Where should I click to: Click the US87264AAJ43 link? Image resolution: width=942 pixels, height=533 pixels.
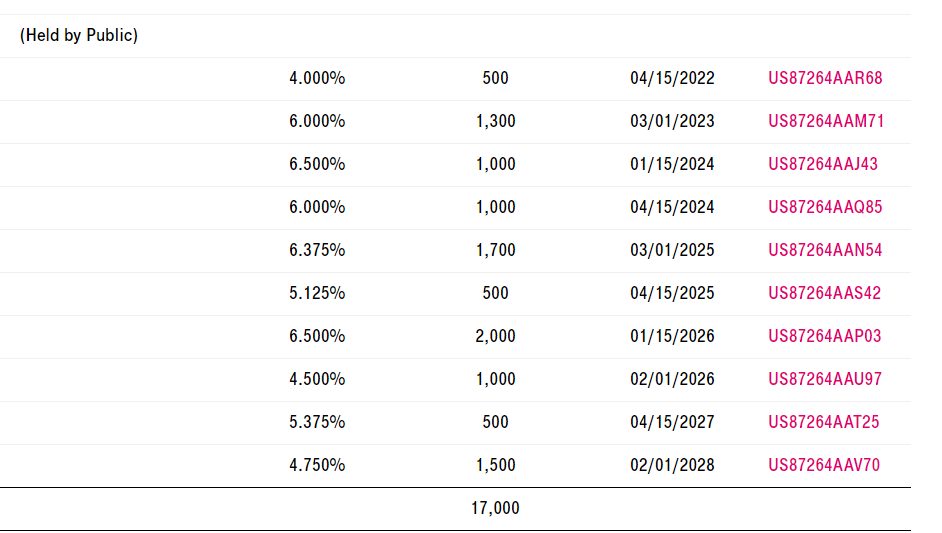(x=823, y=164)
